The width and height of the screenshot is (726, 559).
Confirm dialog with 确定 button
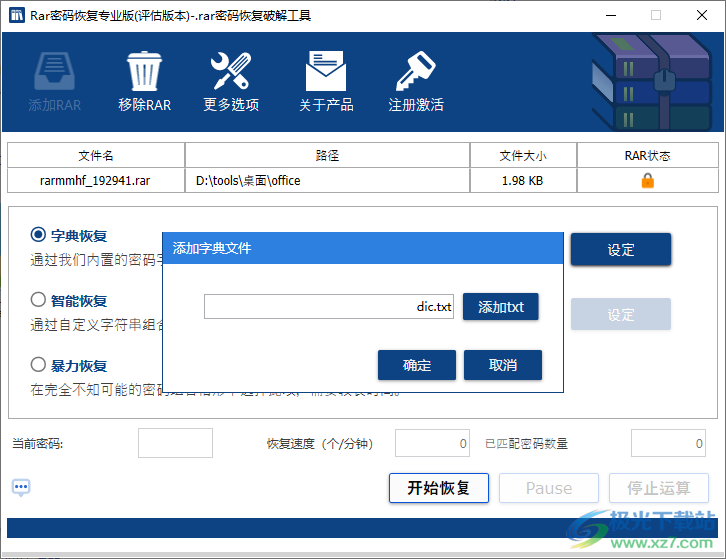(417, 365)
